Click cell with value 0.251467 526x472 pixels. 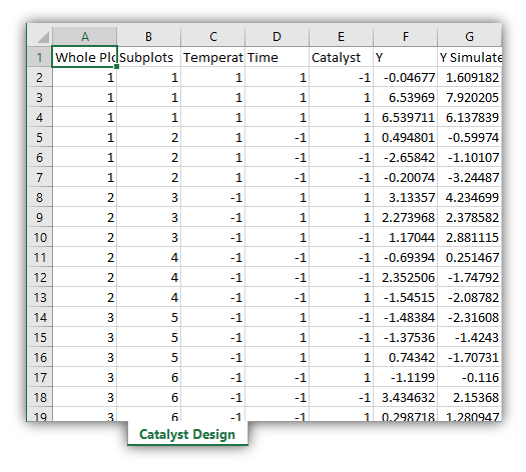coord(470,258)
